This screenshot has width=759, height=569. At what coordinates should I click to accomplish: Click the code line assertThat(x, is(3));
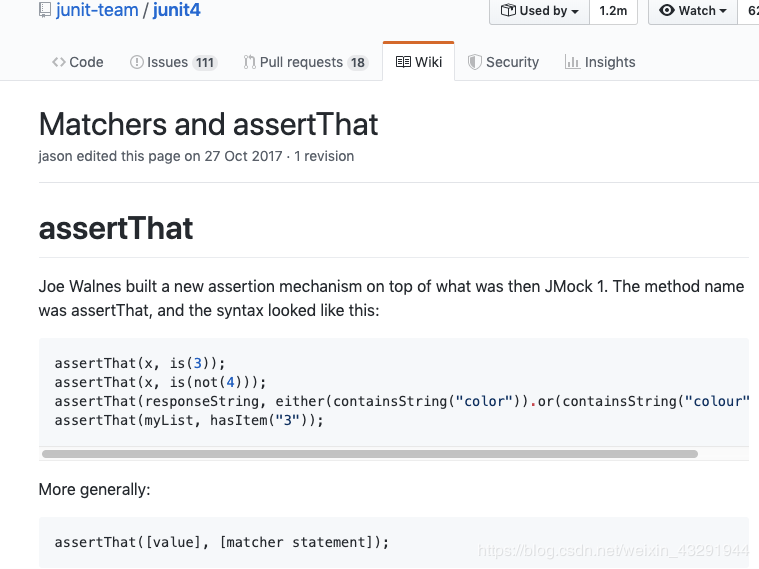click(x=140, y=363)
